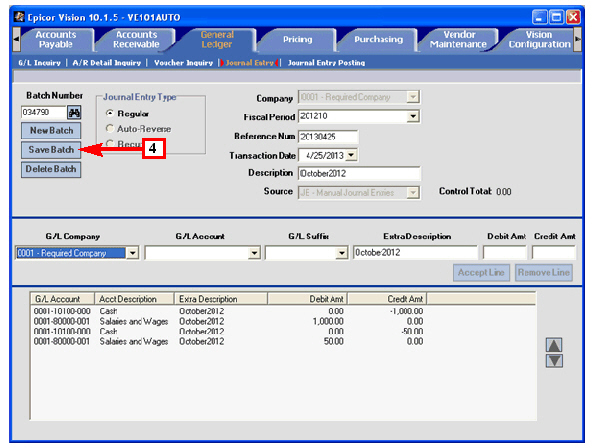
Task: Switch to the Purchasing tab
Action: click(378, 39)
